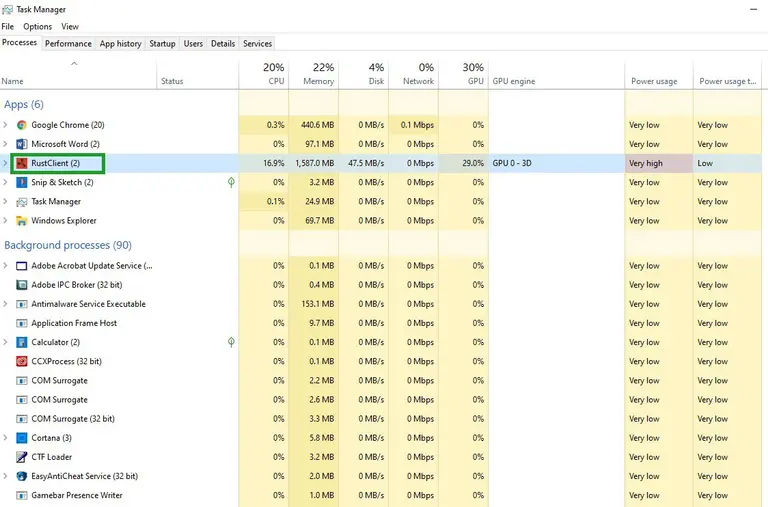
Task: Expand the Cortana process group
Action: click(5, 437)
